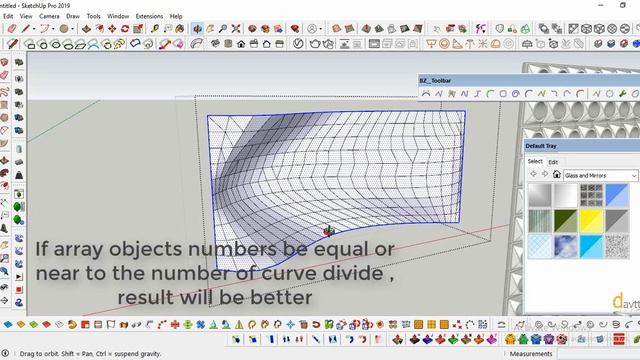Open the Edit menu
The height and width of the screenshot is (360, 640).
(x=8, y=16)
